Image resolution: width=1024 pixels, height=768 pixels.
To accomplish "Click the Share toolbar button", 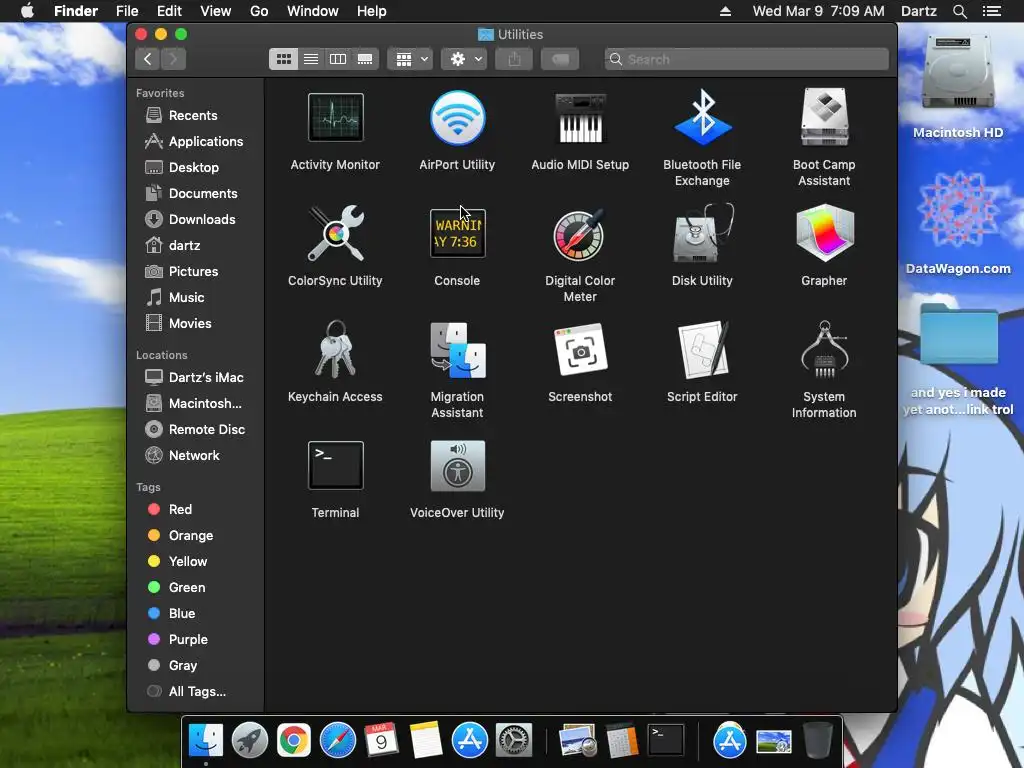I will [514, 59].
